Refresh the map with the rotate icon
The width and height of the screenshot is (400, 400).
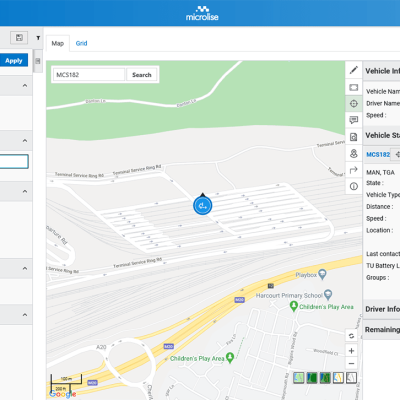(351, 336)
